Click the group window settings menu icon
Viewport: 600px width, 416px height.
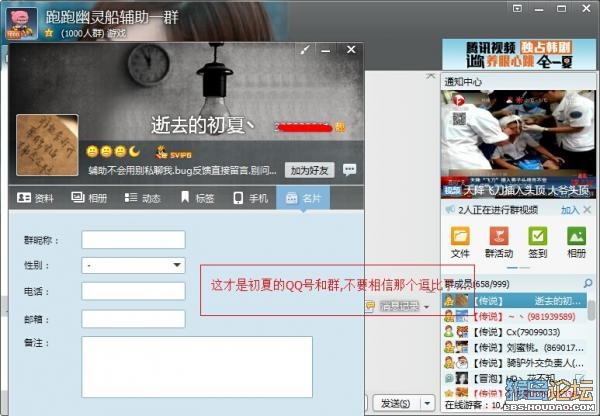point(517,8)
